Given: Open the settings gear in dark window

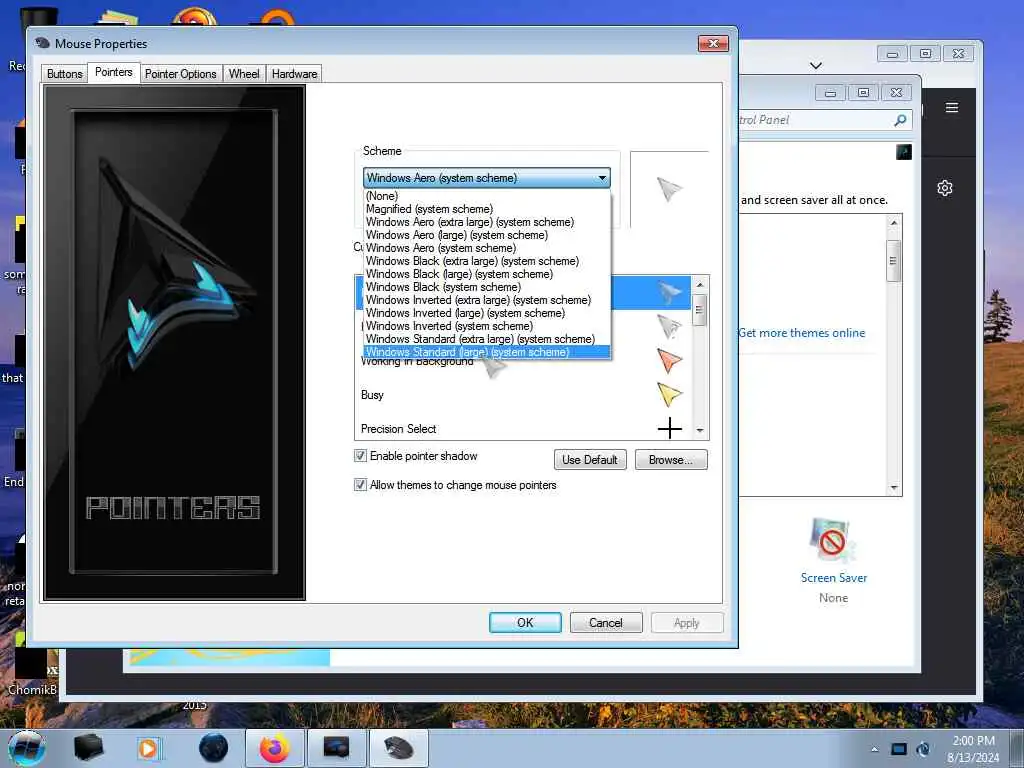Looking at the screenshot, I should point(944,188).
